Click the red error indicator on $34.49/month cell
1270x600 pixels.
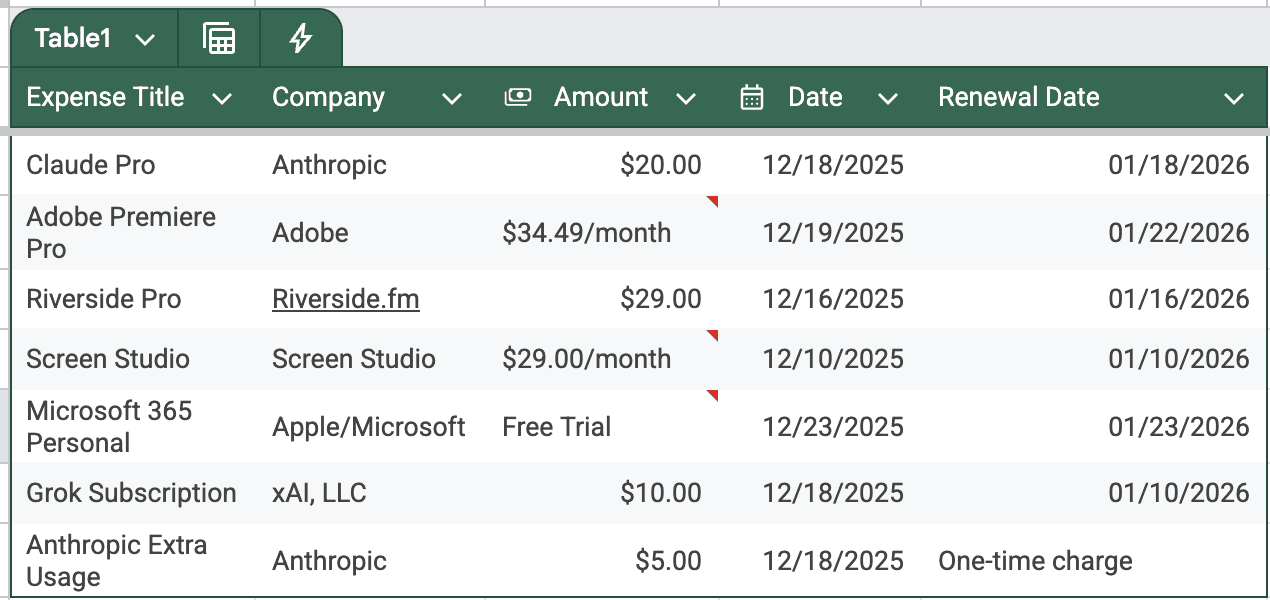(711, 203)
